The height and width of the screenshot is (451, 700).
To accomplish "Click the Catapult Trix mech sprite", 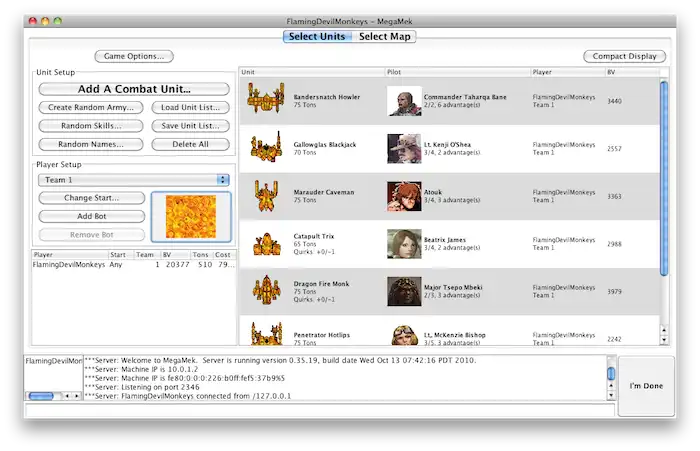I will [x=267, y=244].
